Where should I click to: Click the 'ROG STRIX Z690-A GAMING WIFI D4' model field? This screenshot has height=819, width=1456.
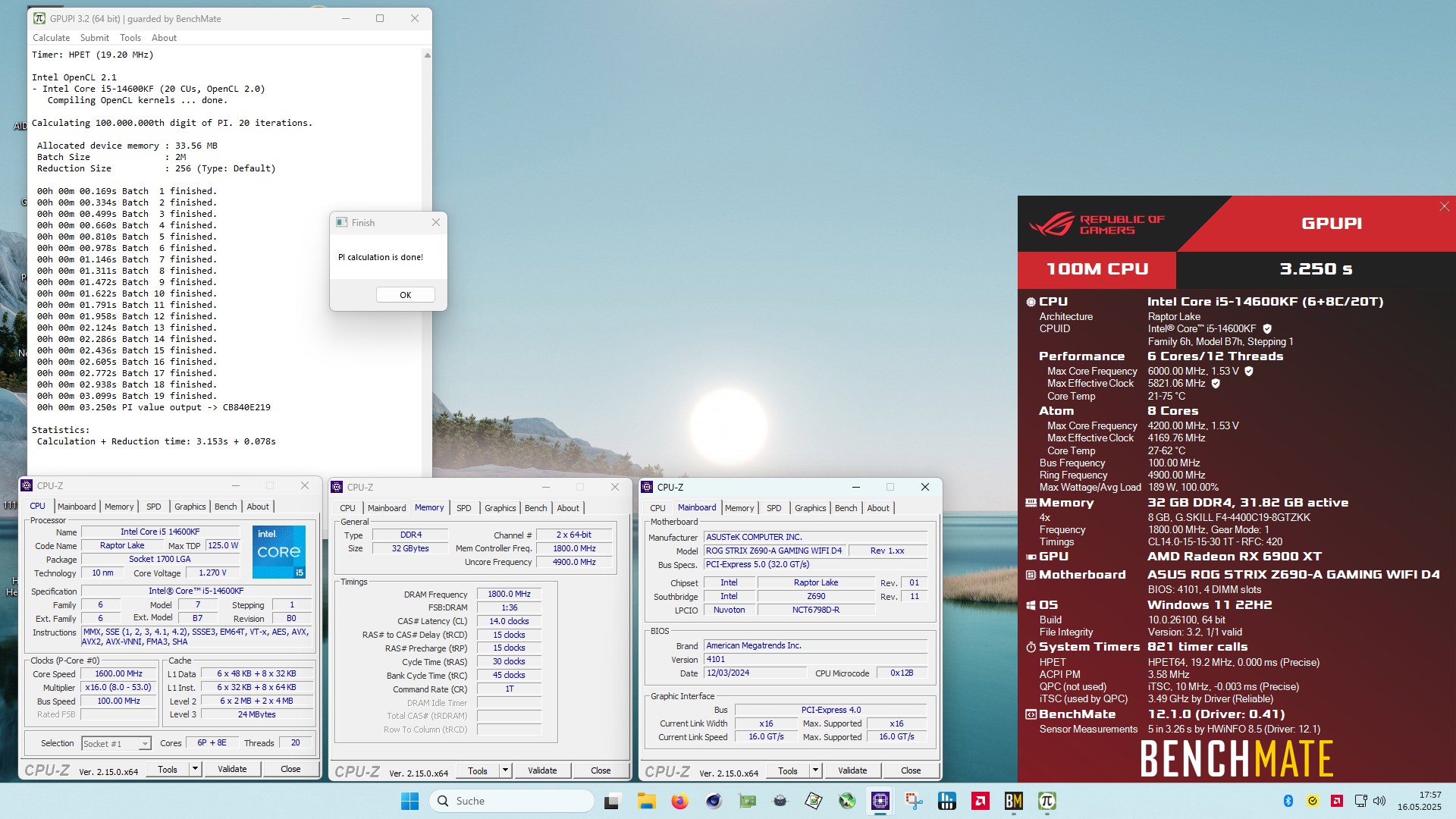point(774,551)
